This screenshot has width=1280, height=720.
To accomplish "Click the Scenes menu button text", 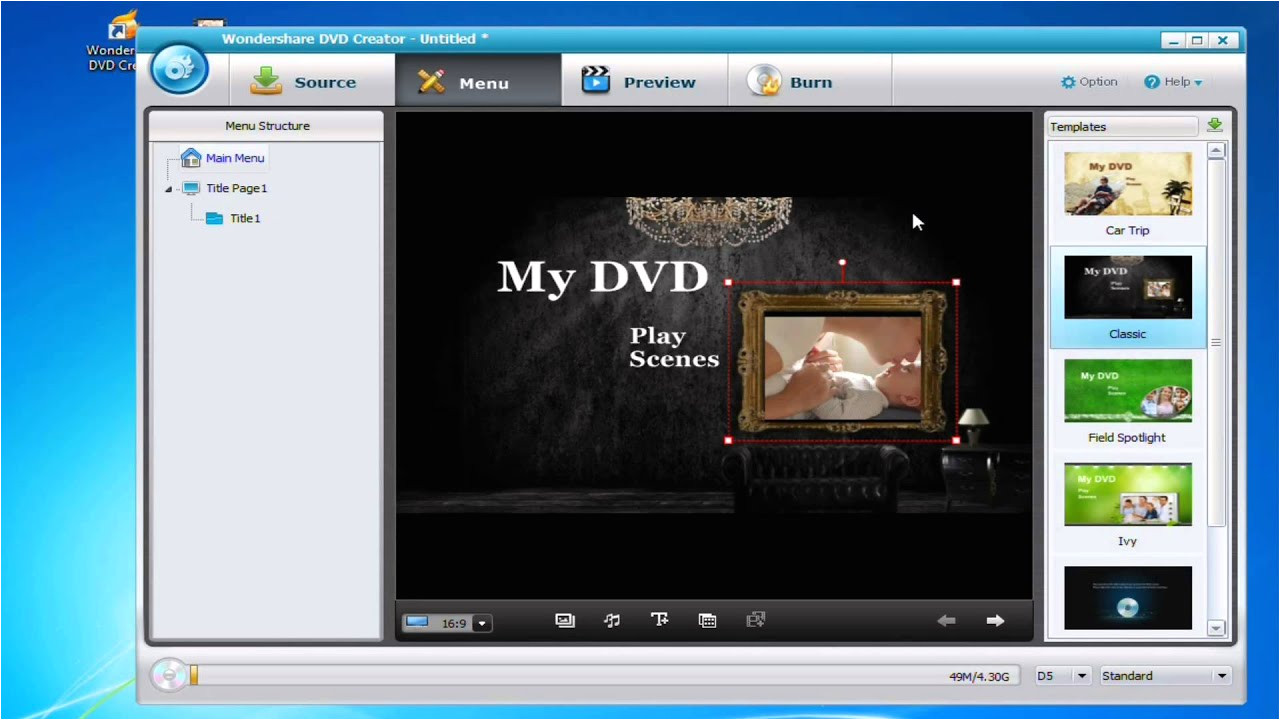I will [674, 359].
